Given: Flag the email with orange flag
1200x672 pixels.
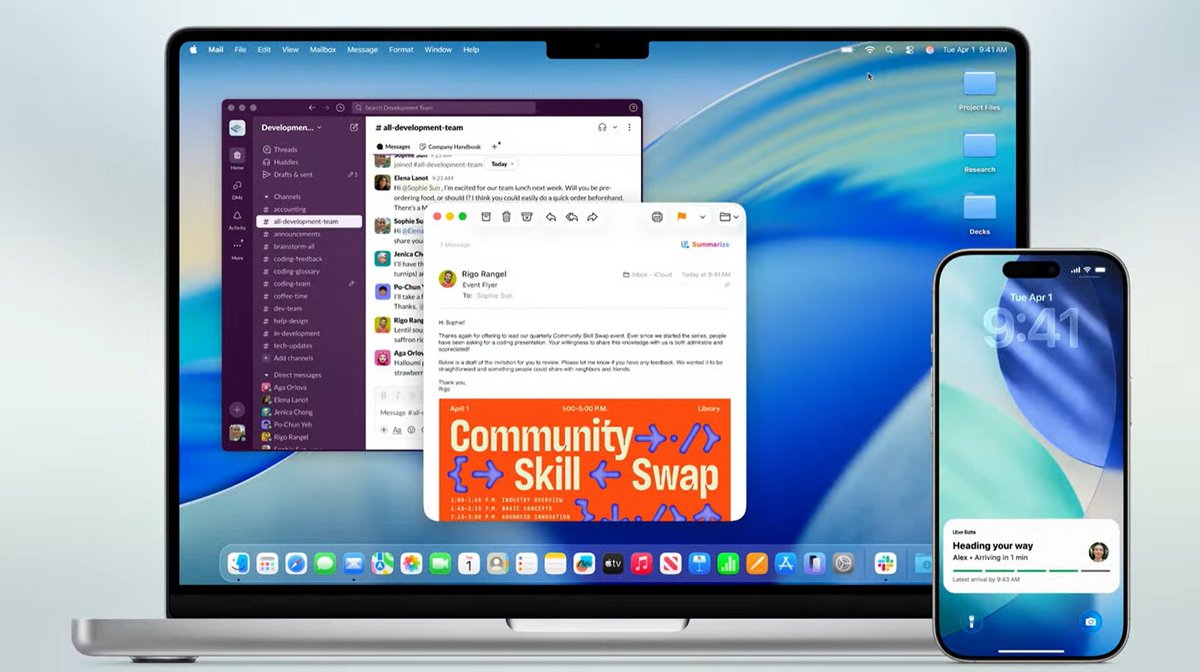Looking at the screenshot, I should pyautogui.click(x=682, y=216).
